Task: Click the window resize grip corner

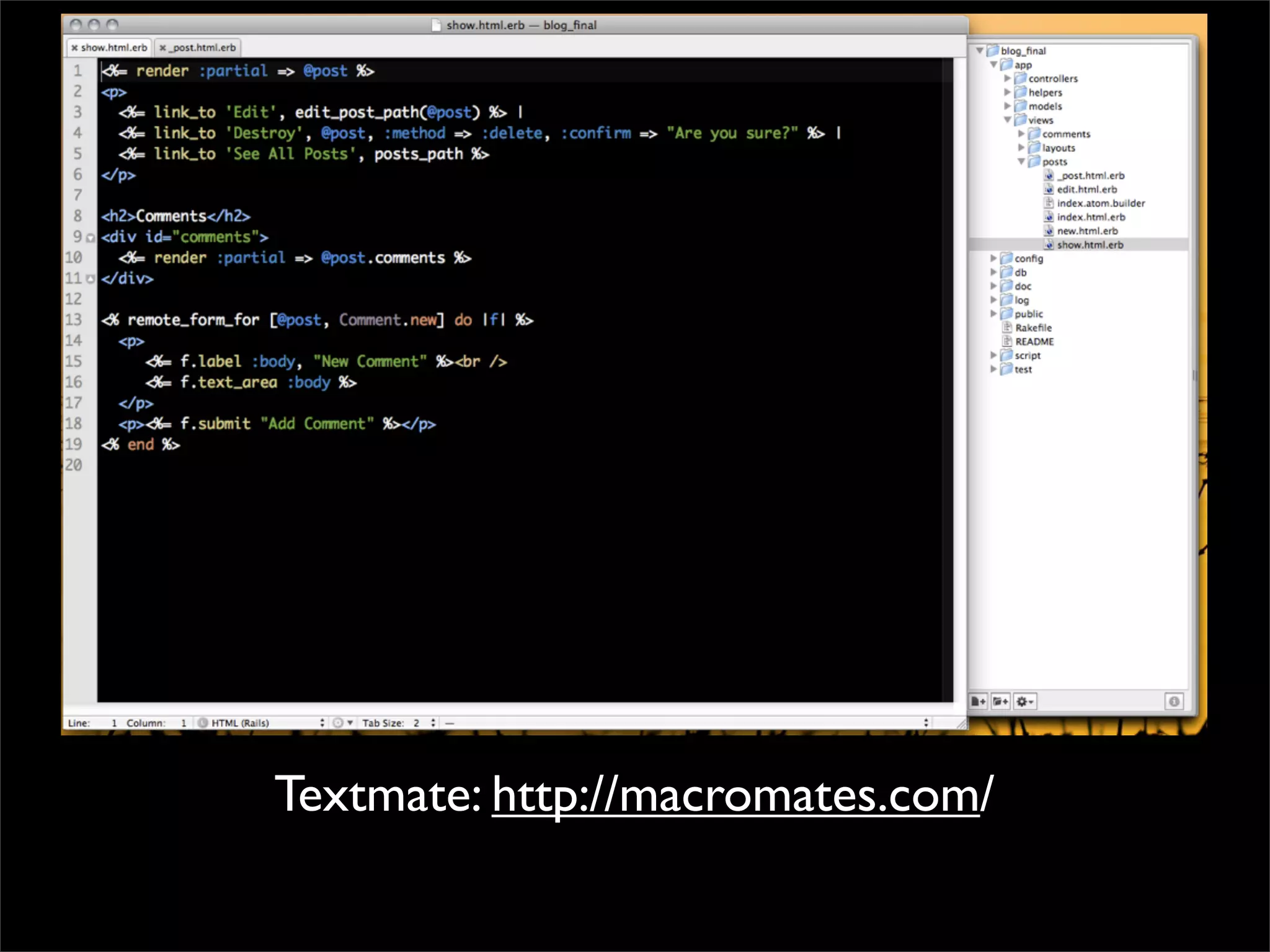Action: pyautogui.click(x=961, y=723)
